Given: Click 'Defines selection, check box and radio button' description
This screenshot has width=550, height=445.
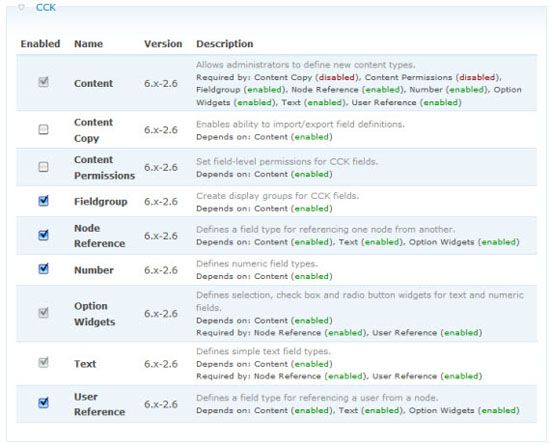Looking at the screenshot, I should [360, 301].
